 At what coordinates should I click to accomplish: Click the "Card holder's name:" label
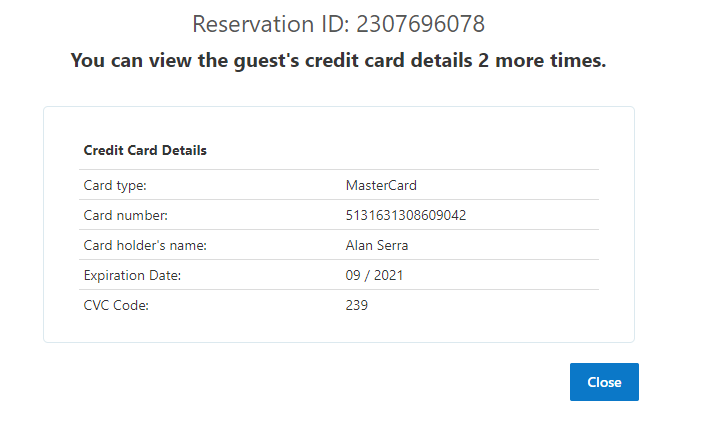click(x=144, y=245)
